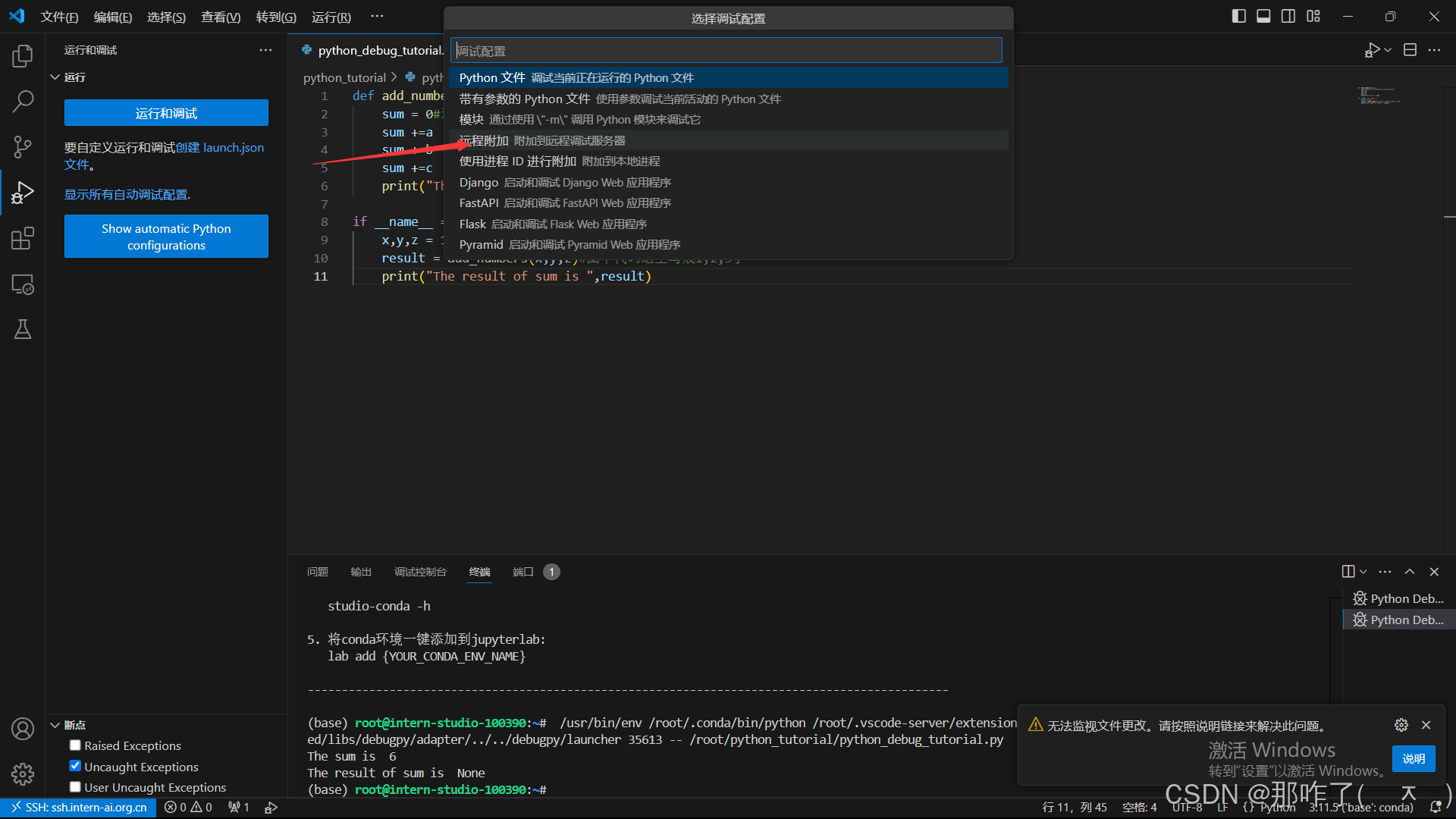Viewport: 1456px width, 819px height.
Task: Open the Remote Explorer icon
Action: coord(22,284)
